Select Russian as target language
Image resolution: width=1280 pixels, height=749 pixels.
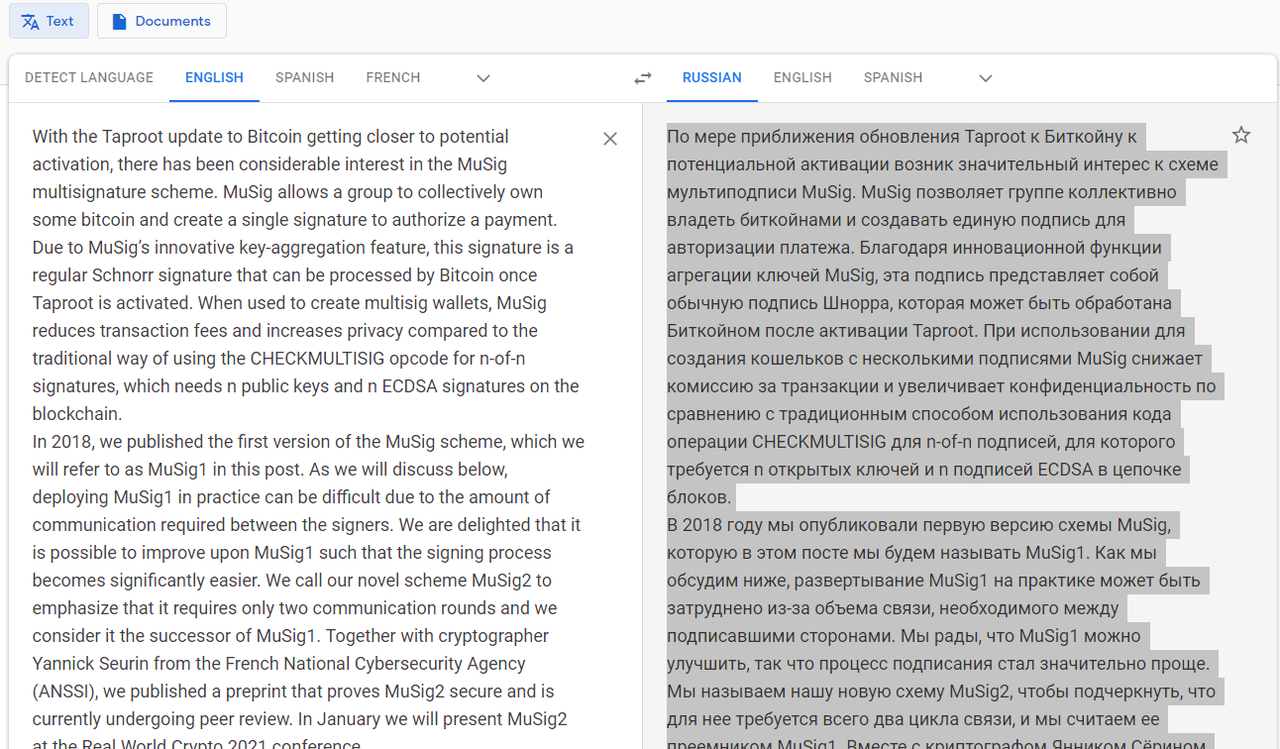tap(712, 77)
